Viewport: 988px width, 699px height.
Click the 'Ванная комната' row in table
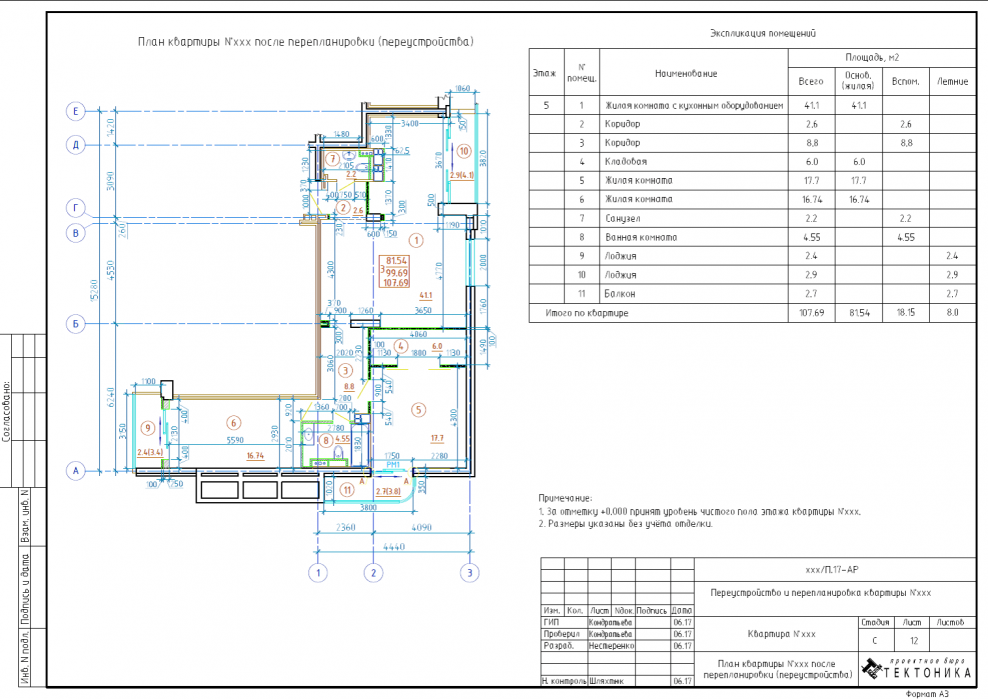pyautogui.click(x=641, y=238)
